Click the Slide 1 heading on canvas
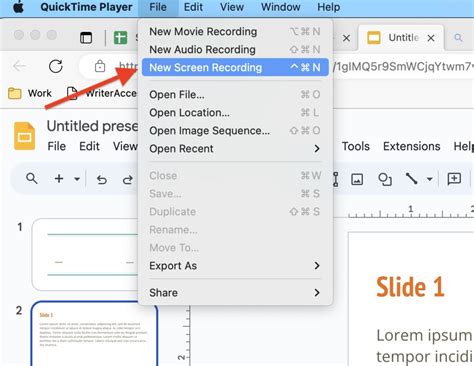The height and width of the screenshot is (366, 474). tap(410, 287)
